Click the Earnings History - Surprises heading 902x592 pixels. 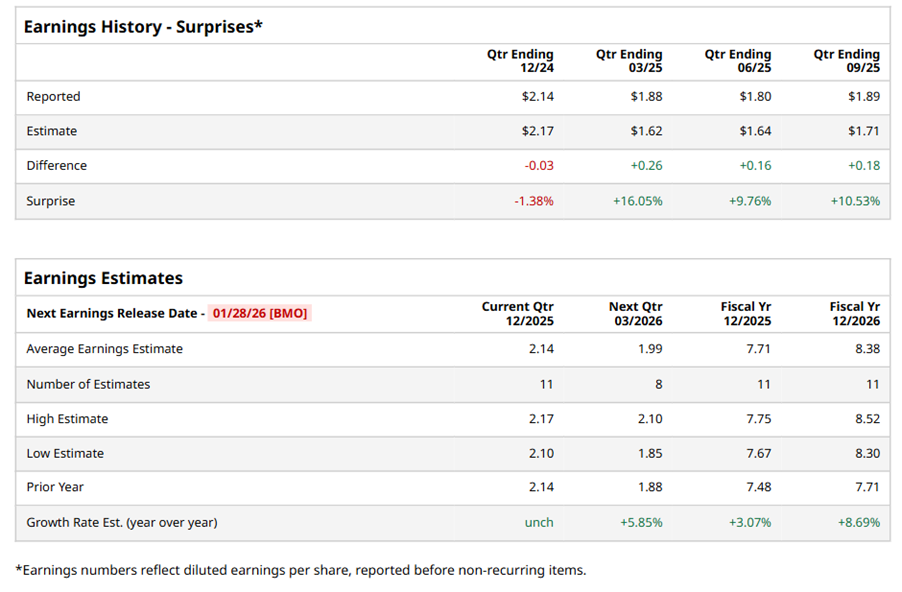[143, 27]
